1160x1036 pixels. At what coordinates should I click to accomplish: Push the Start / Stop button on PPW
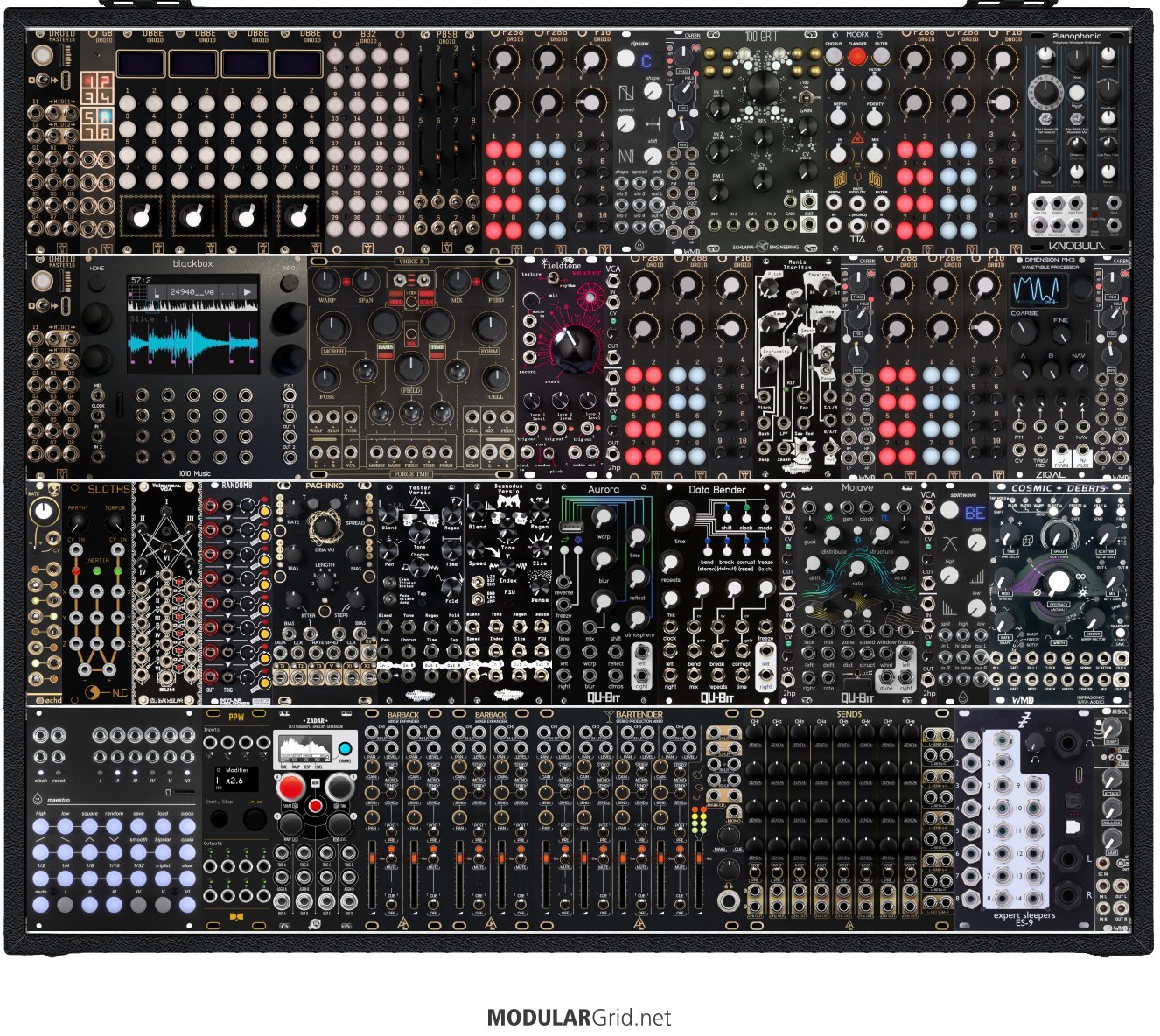coord(219,820)
